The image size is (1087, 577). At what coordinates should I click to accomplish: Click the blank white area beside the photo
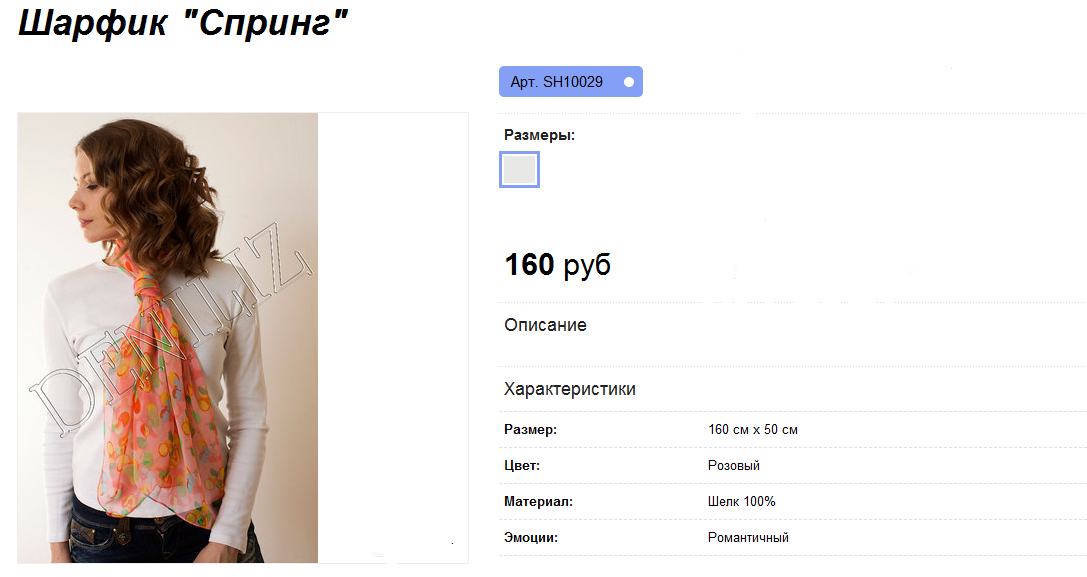[393, 338]
